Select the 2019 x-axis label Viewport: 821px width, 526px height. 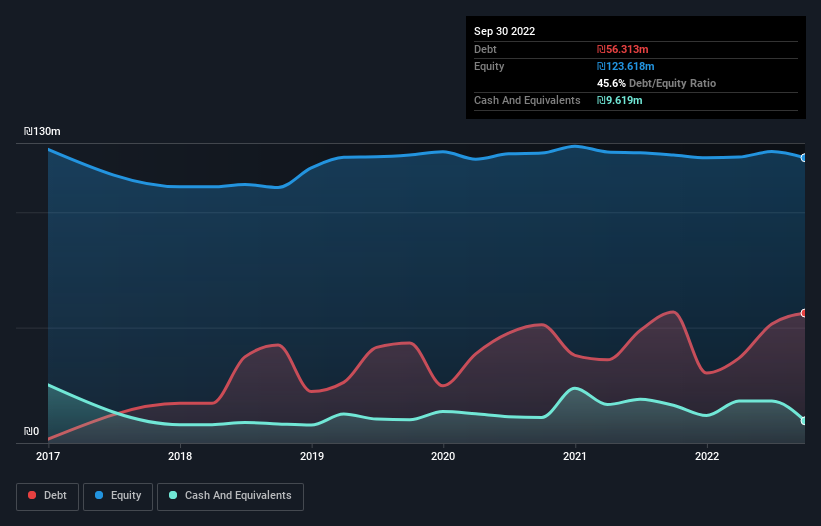pyautogui.click(x=312, y=456)
